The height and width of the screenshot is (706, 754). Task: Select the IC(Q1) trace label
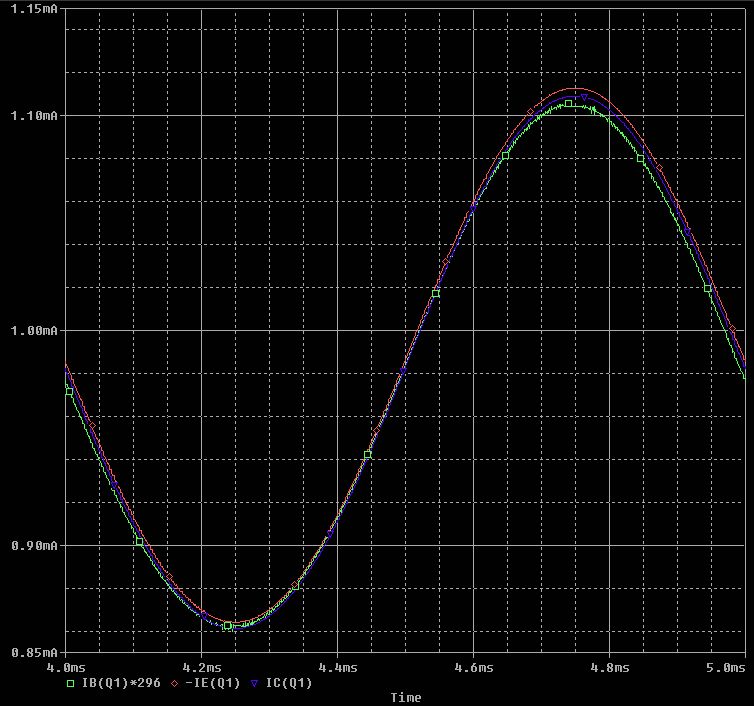click(289, 683)
